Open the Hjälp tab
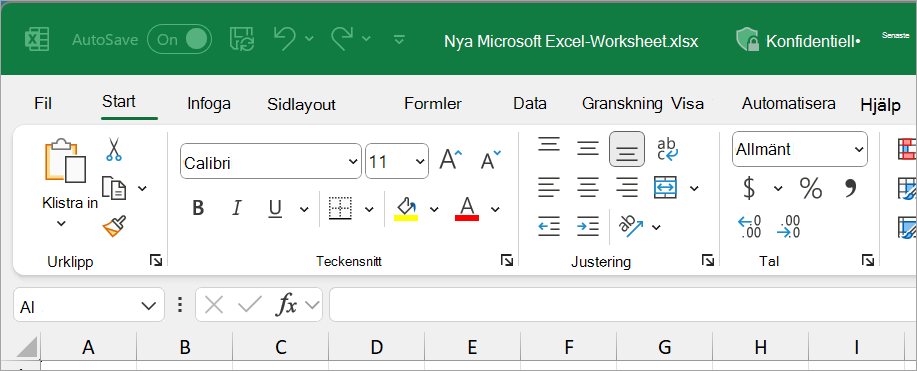 [x=880, y=106]
